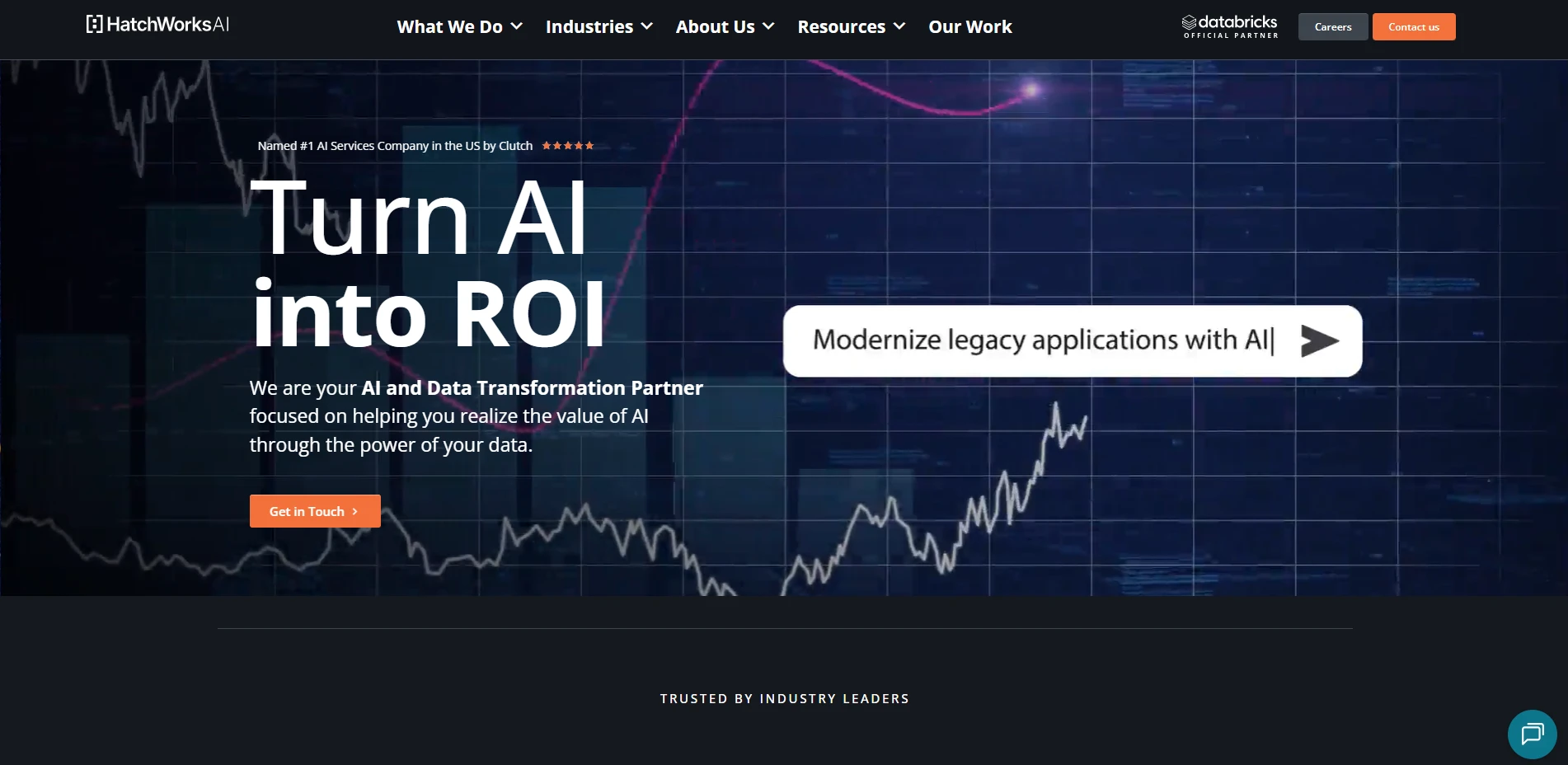This screenshot has width=1568, height=765.
Task: Click the Databricks official partner logo
Action: (x=1230, y=26)
